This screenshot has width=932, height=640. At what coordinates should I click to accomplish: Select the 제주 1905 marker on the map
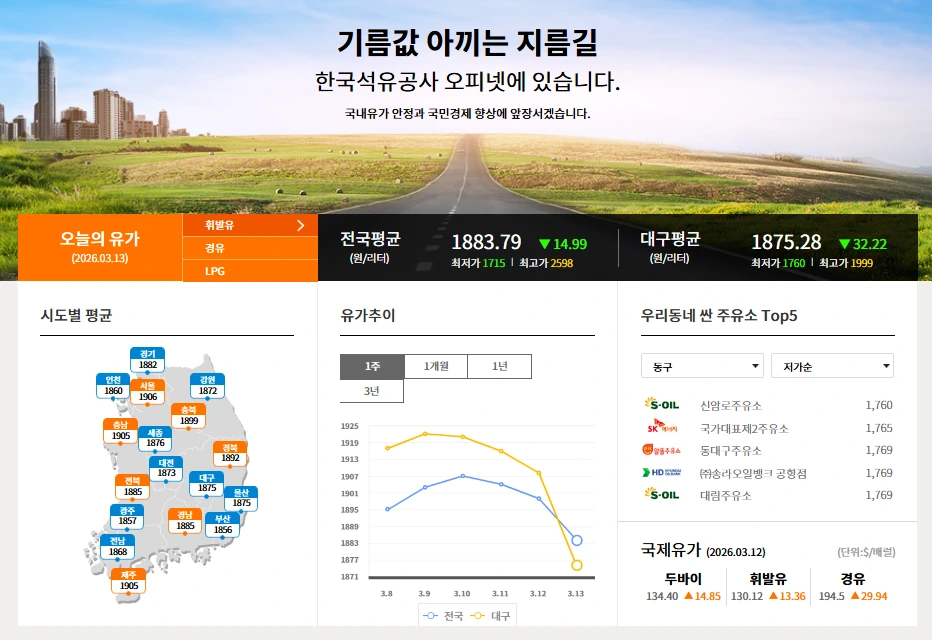pos(129,578)
